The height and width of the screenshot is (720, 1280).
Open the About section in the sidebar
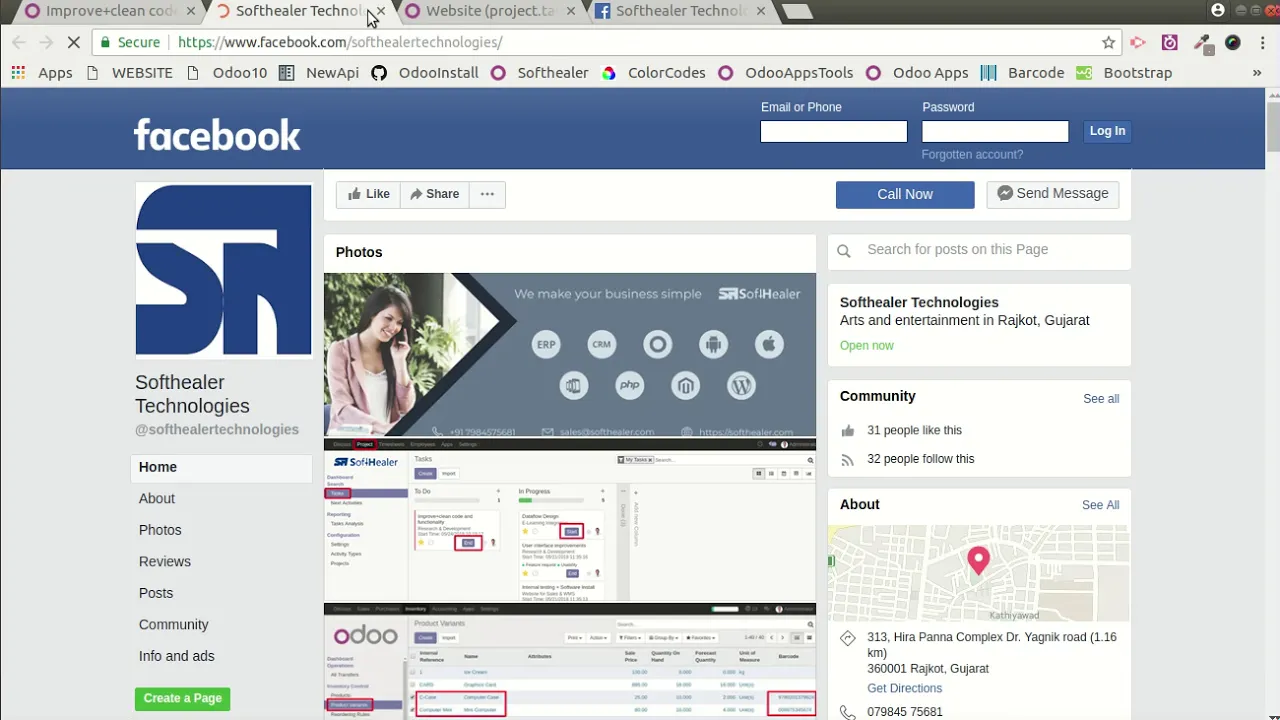pyautogui.click(x=157, y=498)
